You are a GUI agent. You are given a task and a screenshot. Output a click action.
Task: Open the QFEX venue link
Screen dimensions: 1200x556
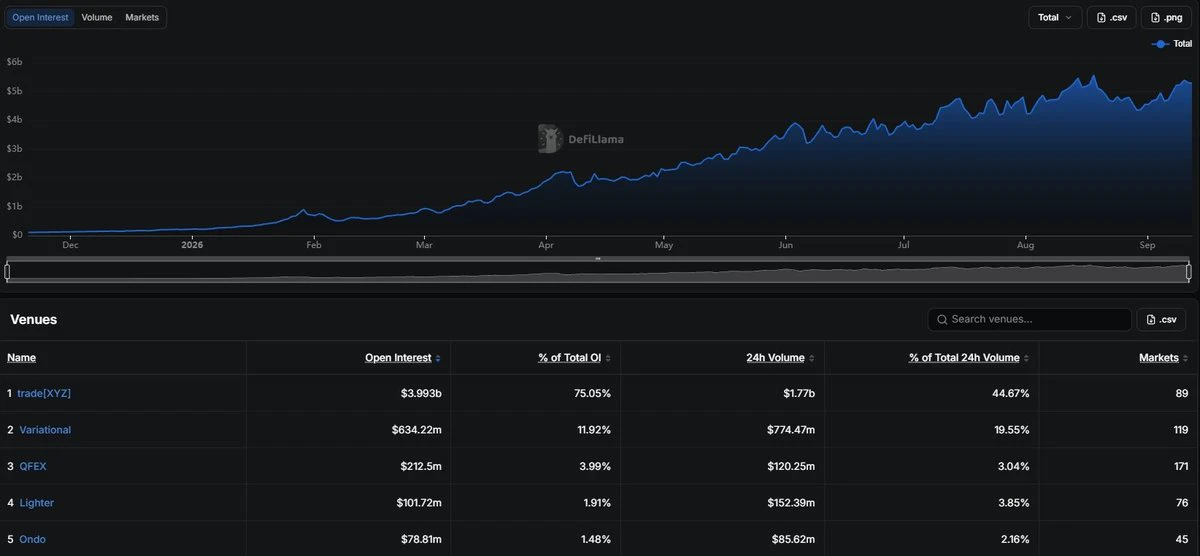[x=33, y=466]
